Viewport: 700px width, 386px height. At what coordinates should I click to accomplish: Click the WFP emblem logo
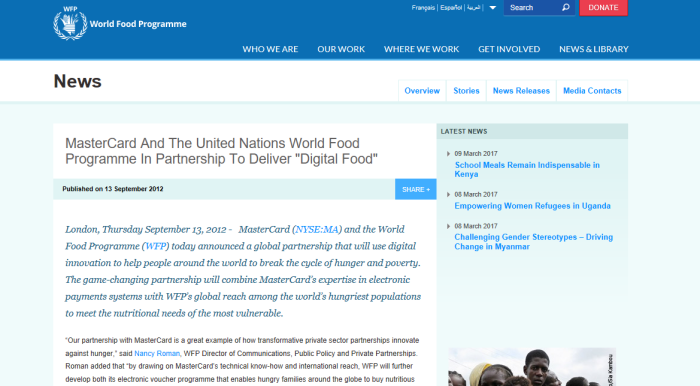[70, 23]
